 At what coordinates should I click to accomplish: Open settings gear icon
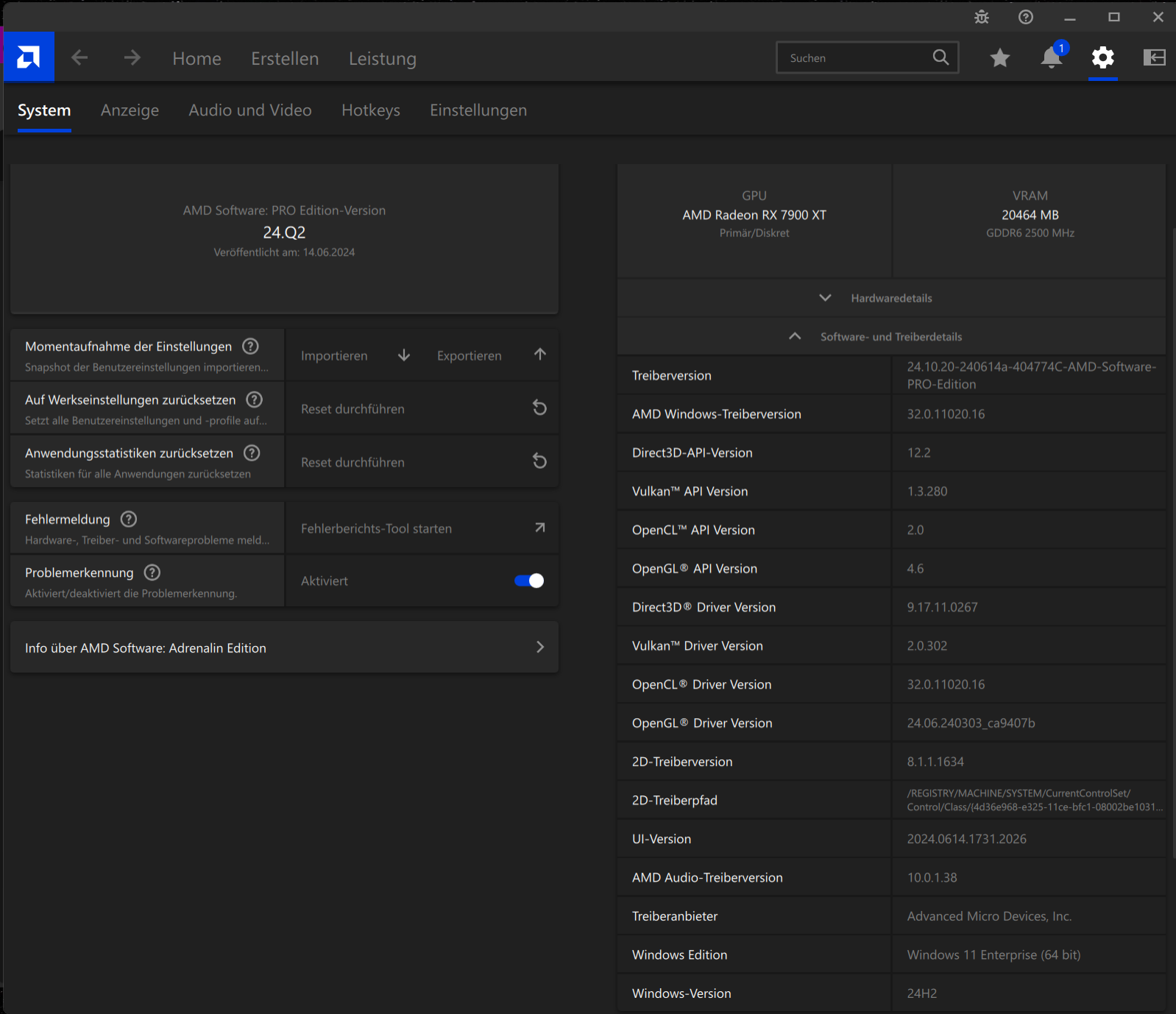pos(1102,57)
